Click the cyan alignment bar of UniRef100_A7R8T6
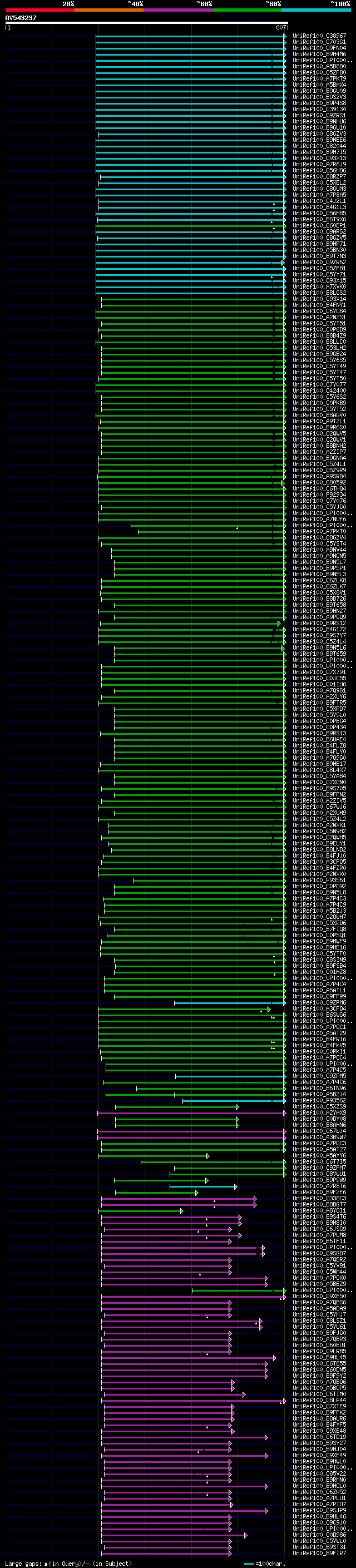 pyautogui.click(x=203, y=1186)
